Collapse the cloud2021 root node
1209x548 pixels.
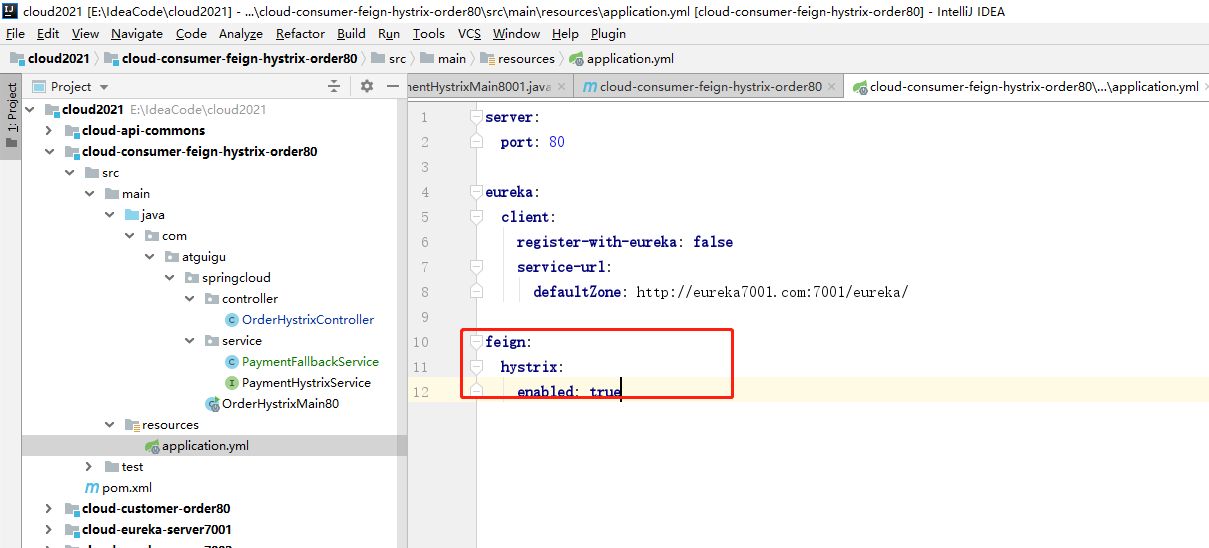coord(29,110)
